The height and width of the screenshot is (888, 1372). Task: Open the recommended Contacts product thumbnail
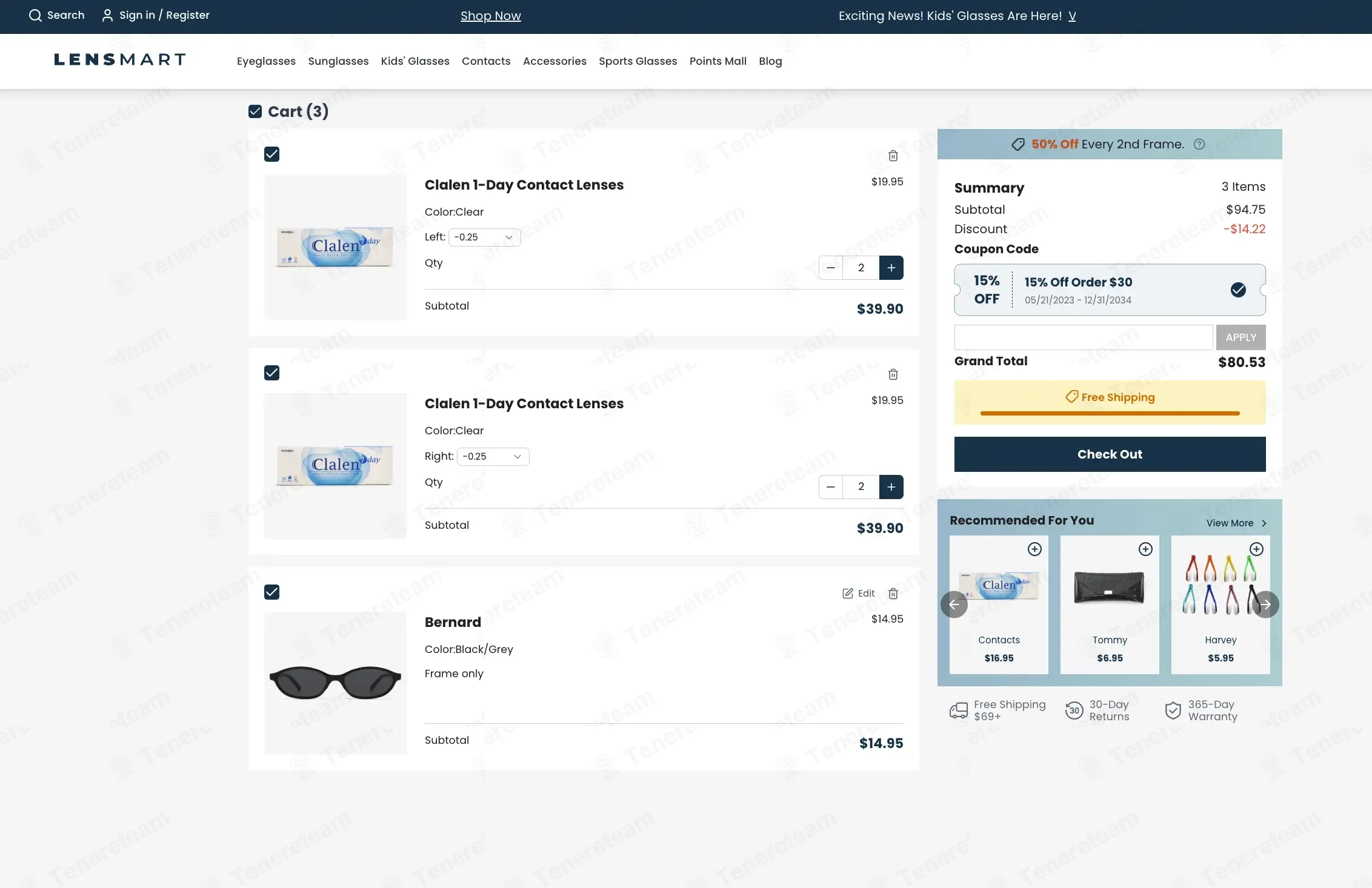coord(999,586)
